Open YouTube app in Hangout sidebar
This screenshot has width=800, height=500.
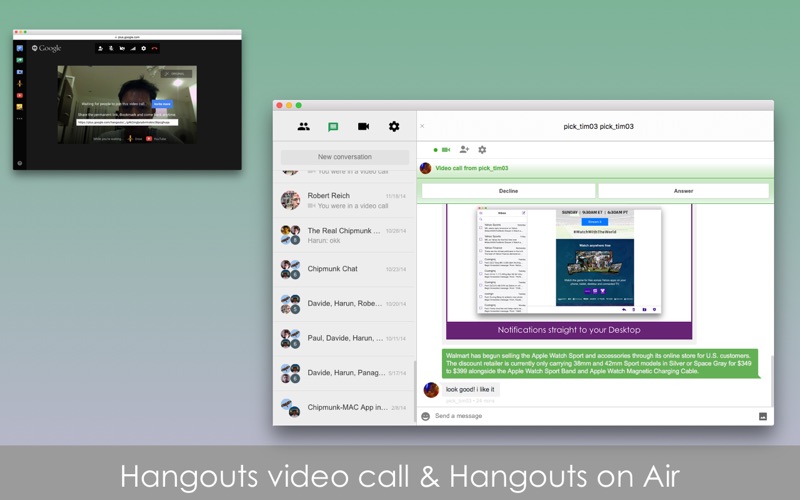[x=19, y=95]
